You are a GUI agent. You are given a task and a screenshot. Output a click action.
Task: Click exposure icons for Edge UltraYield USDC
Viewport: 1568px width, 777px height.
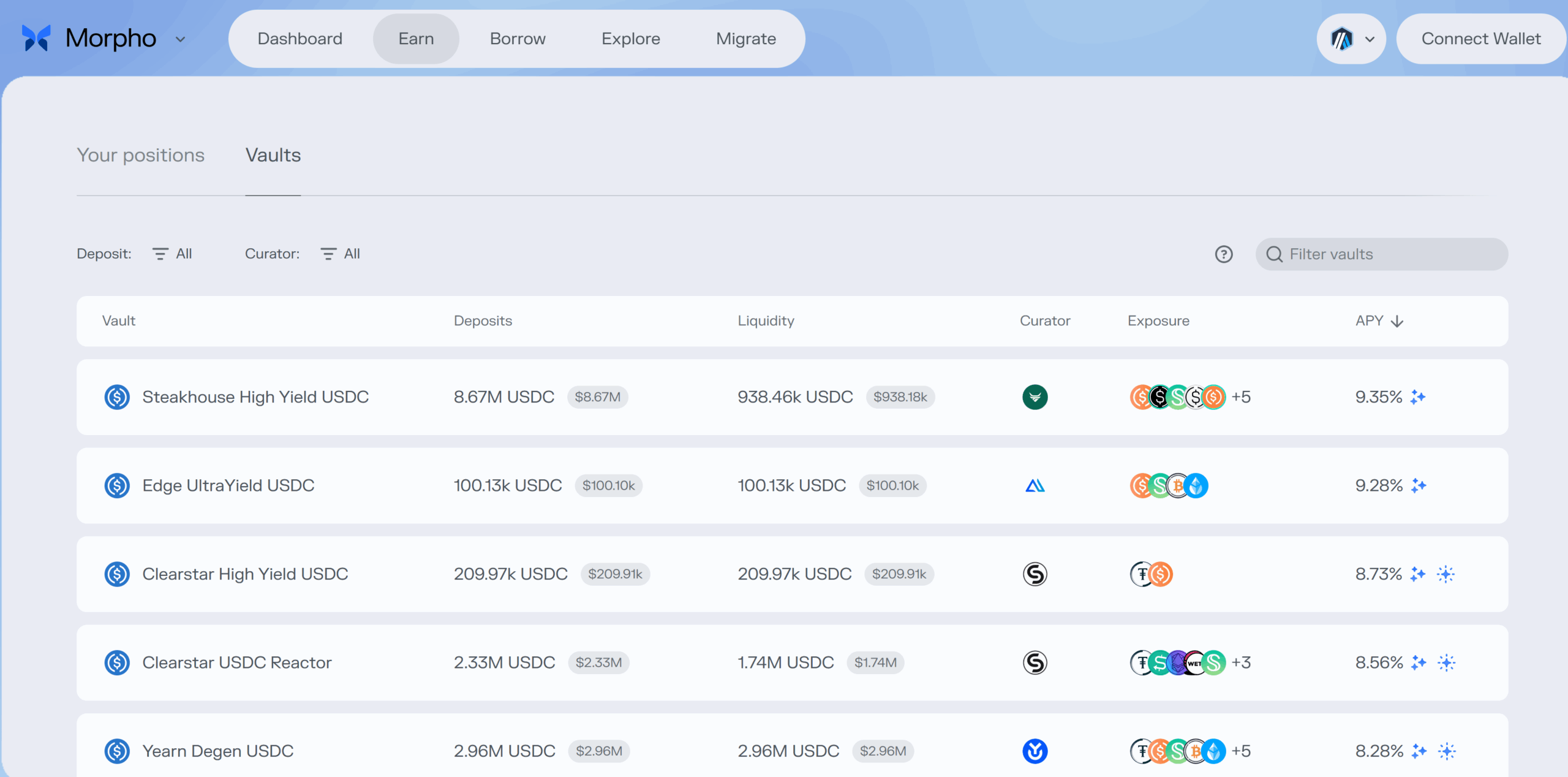click(x=1168, y=486)
